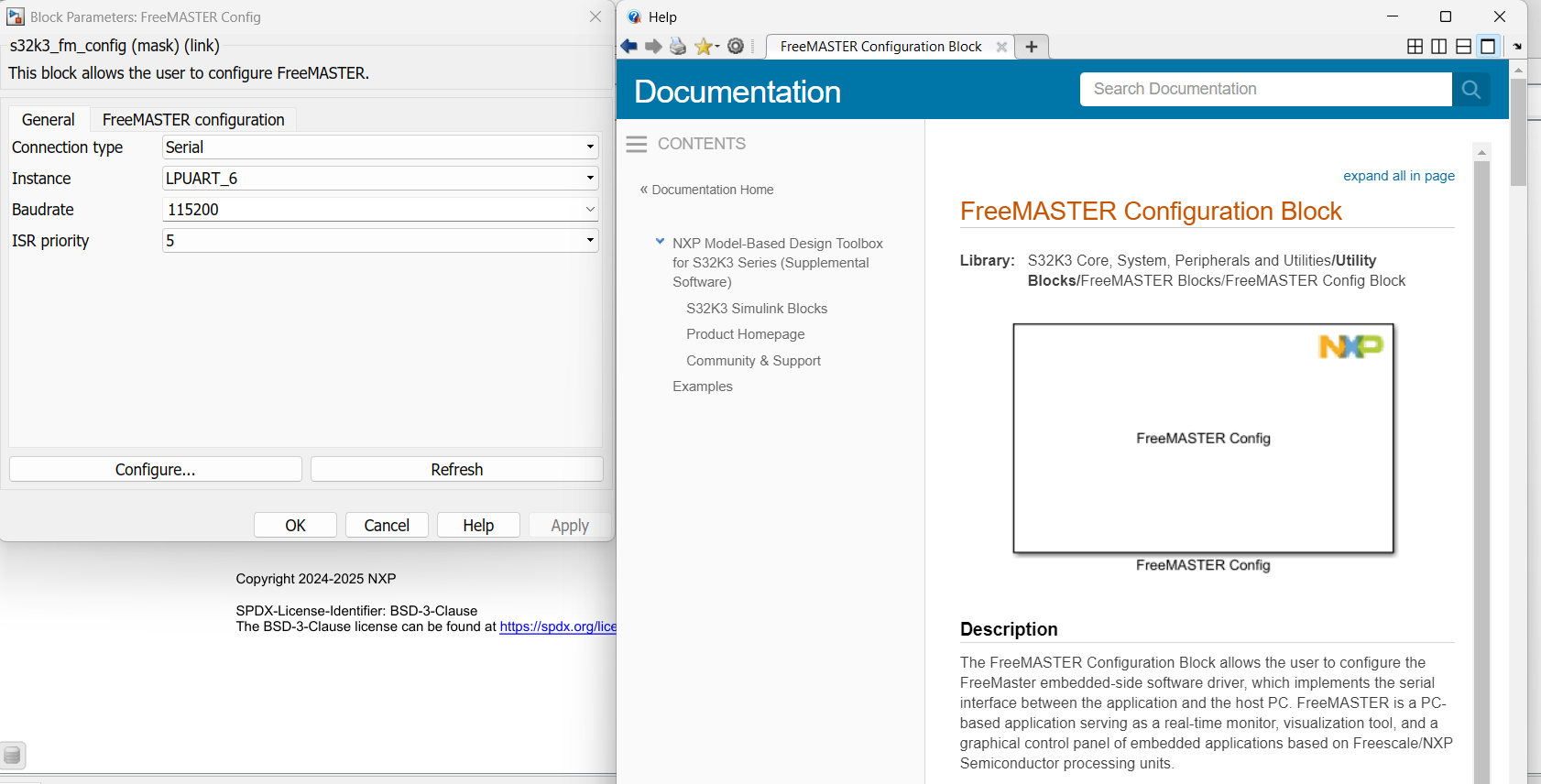Click the Refresh button
The image size is (1541, 784).
tap(457, 469)
